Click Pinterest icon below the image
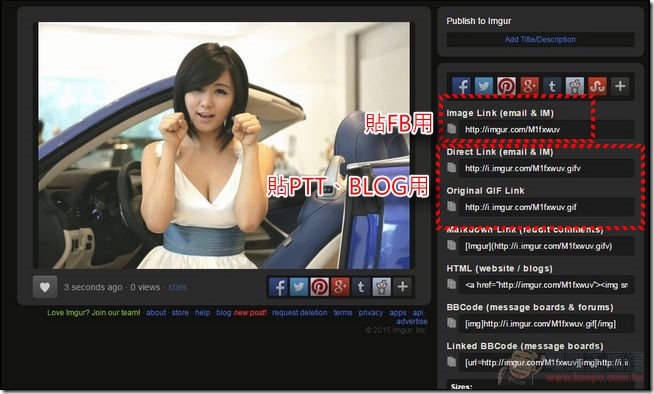 (319, 287)
